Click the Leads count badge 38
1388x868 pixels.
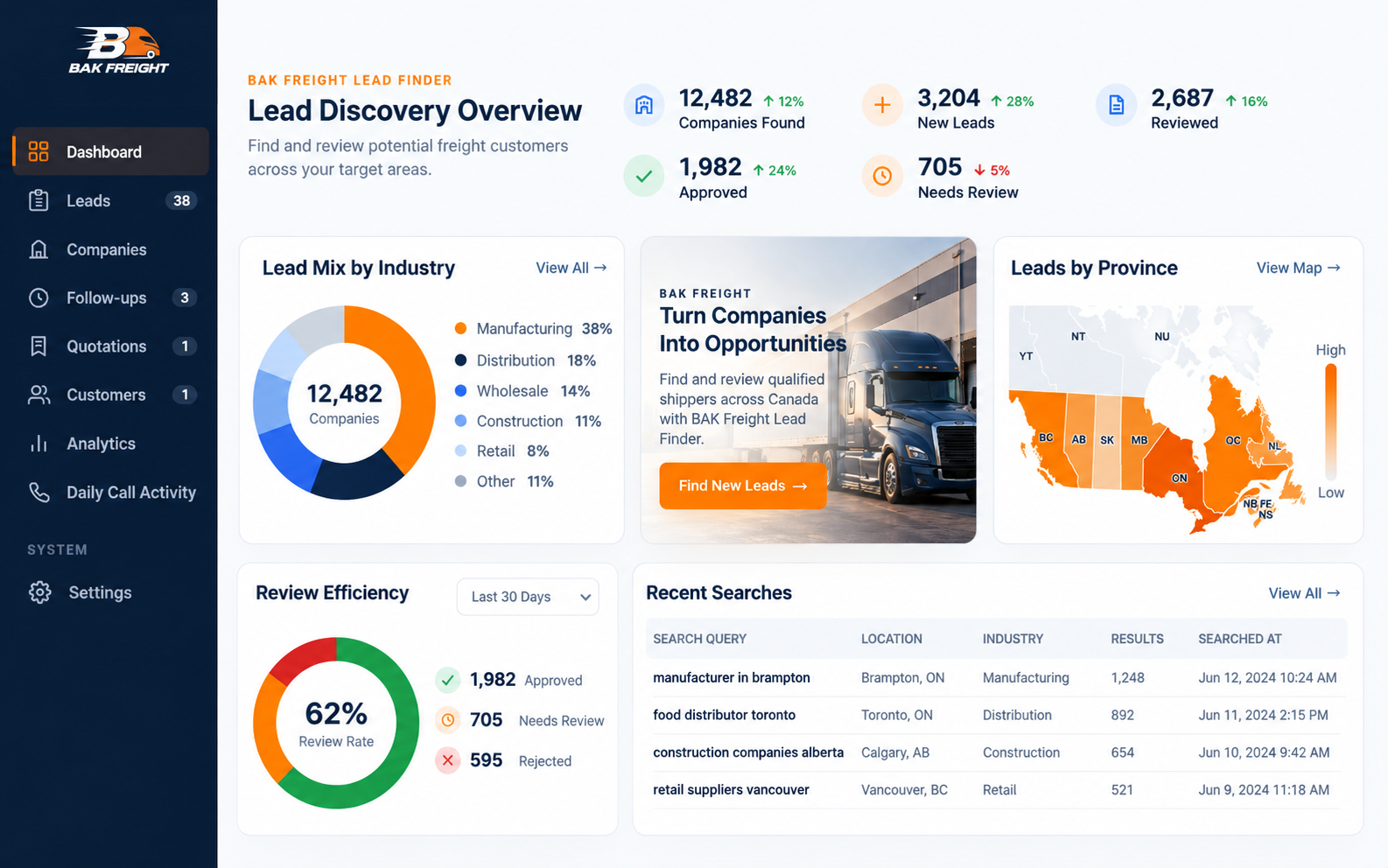[x=182, y=200]
